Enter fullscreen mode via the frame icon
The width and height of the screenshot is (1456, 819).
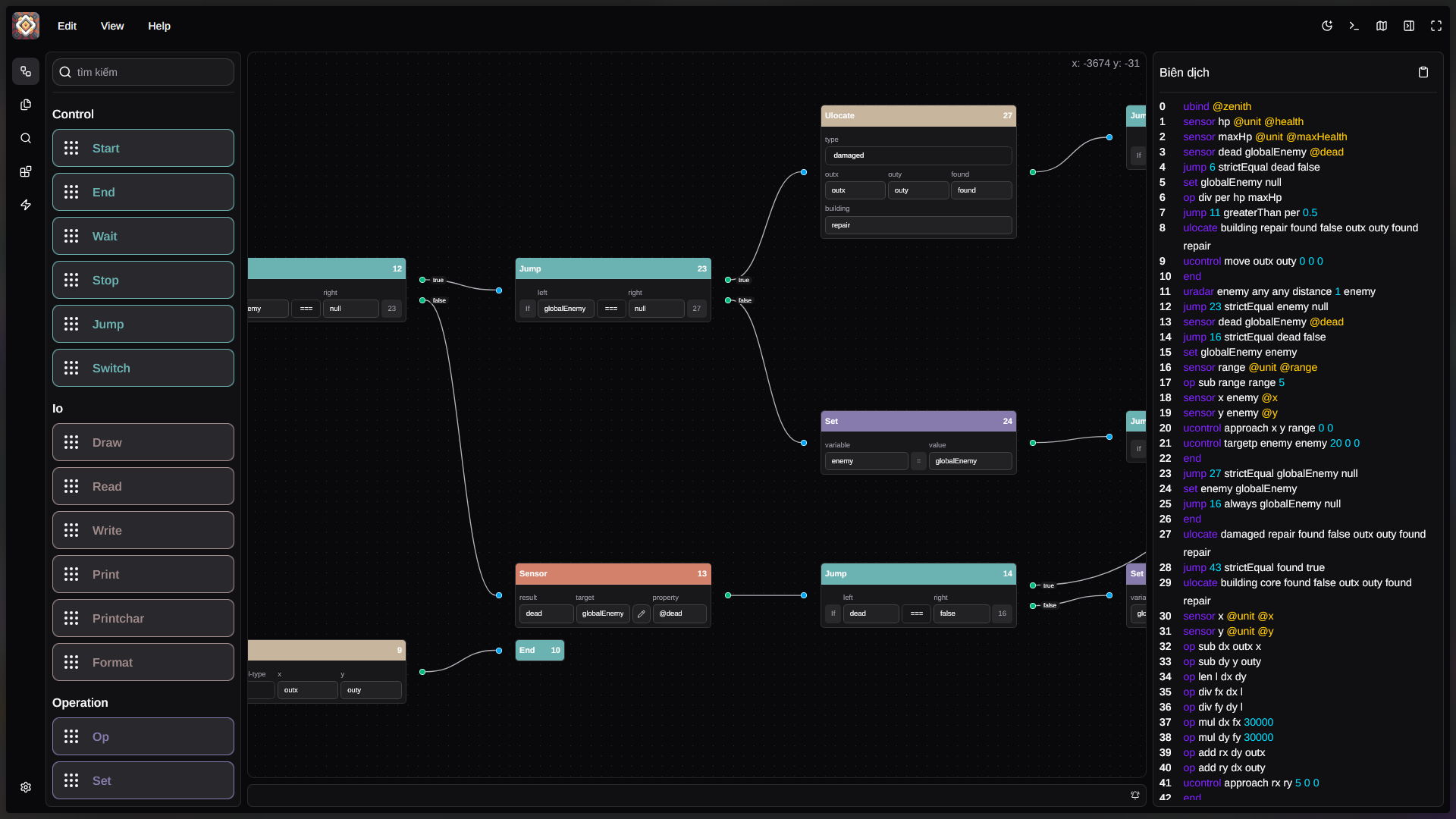click(x=1436, y=25)
